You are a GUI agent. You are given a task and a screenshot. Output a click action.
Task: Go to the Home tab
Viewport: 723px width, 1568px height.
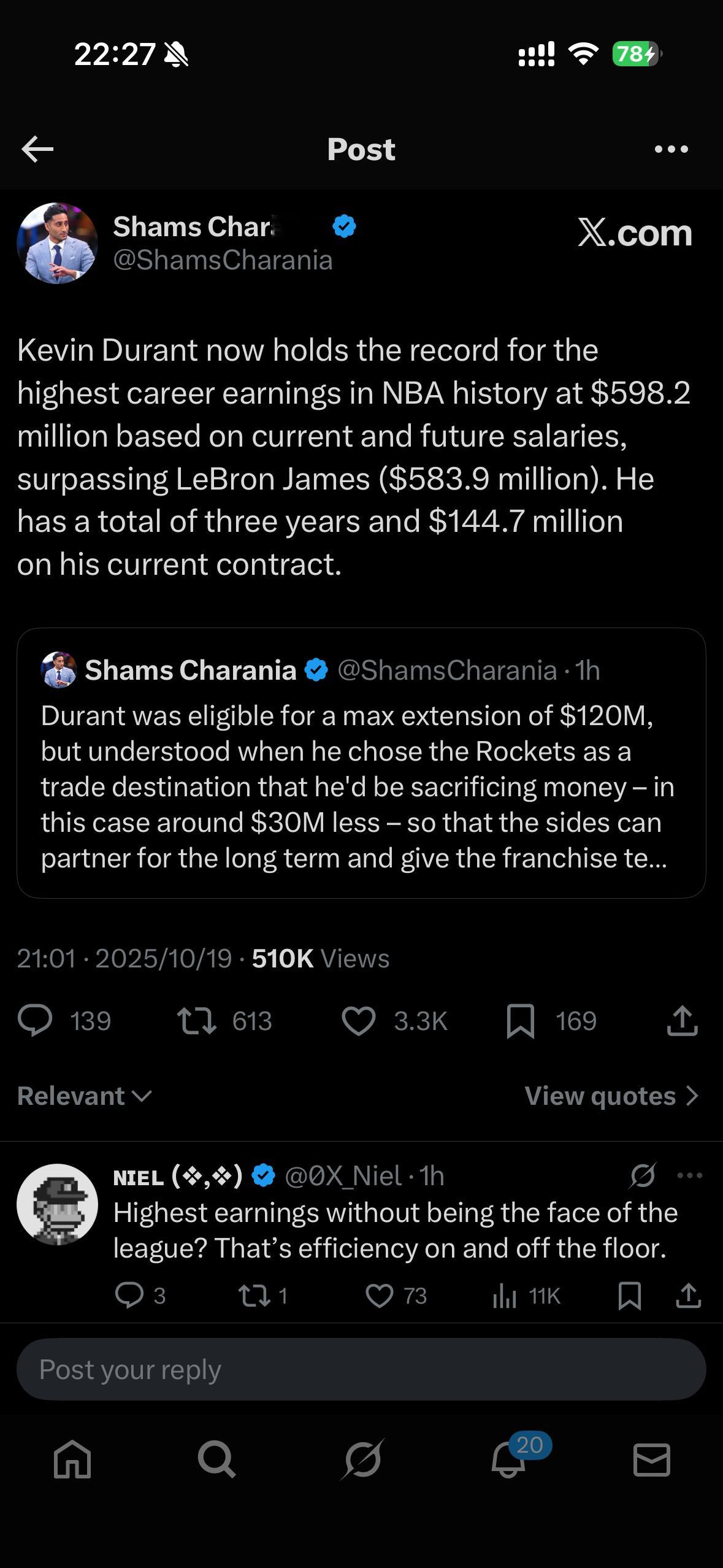72,1459
